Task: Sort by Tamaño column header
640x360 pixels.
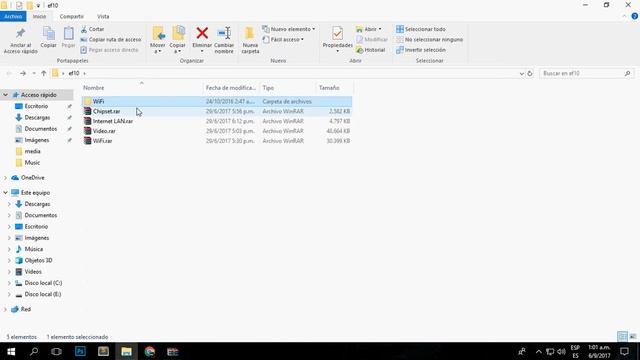Action: [x=334, y=88]
